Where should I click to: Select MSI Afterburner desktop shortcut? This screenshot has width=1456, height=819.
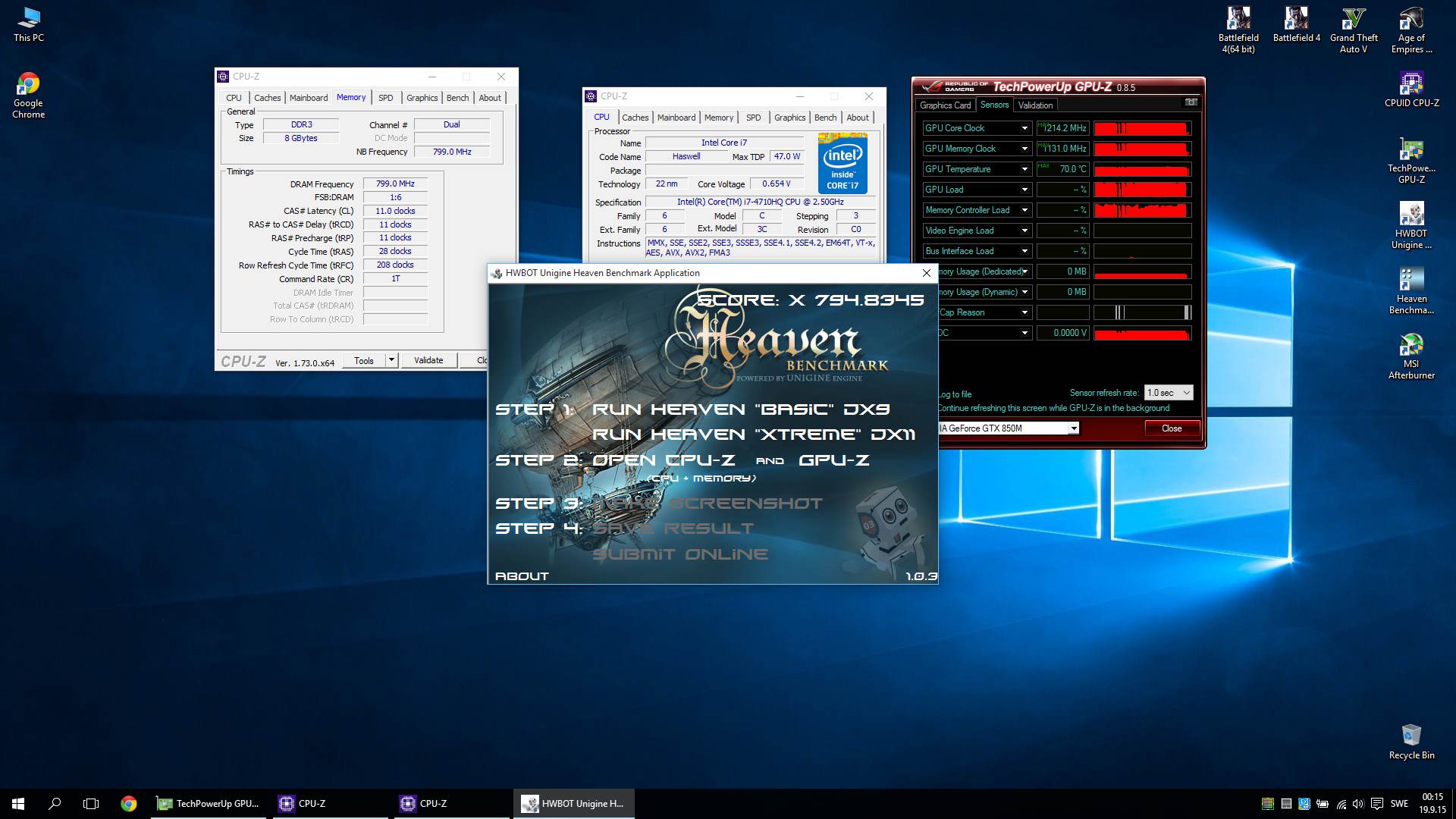1411,356
